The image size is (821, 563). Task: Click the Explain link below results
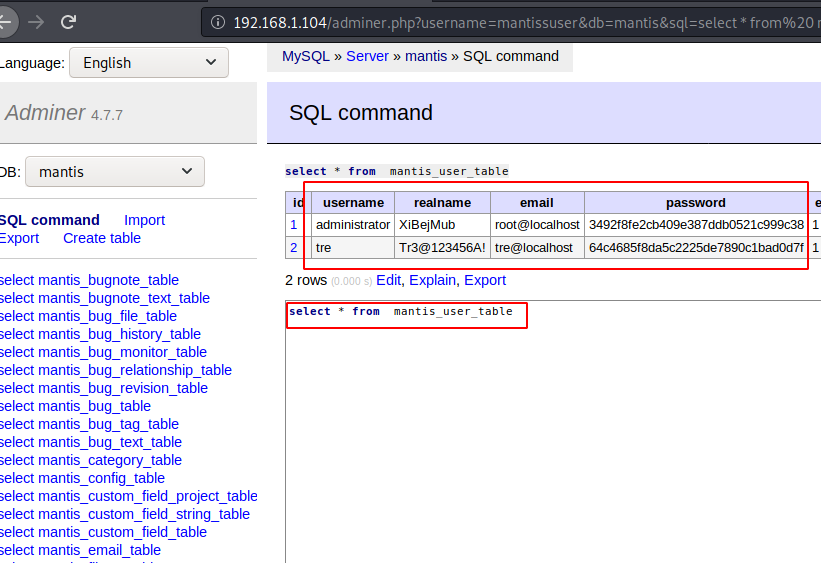pos(432,280)
